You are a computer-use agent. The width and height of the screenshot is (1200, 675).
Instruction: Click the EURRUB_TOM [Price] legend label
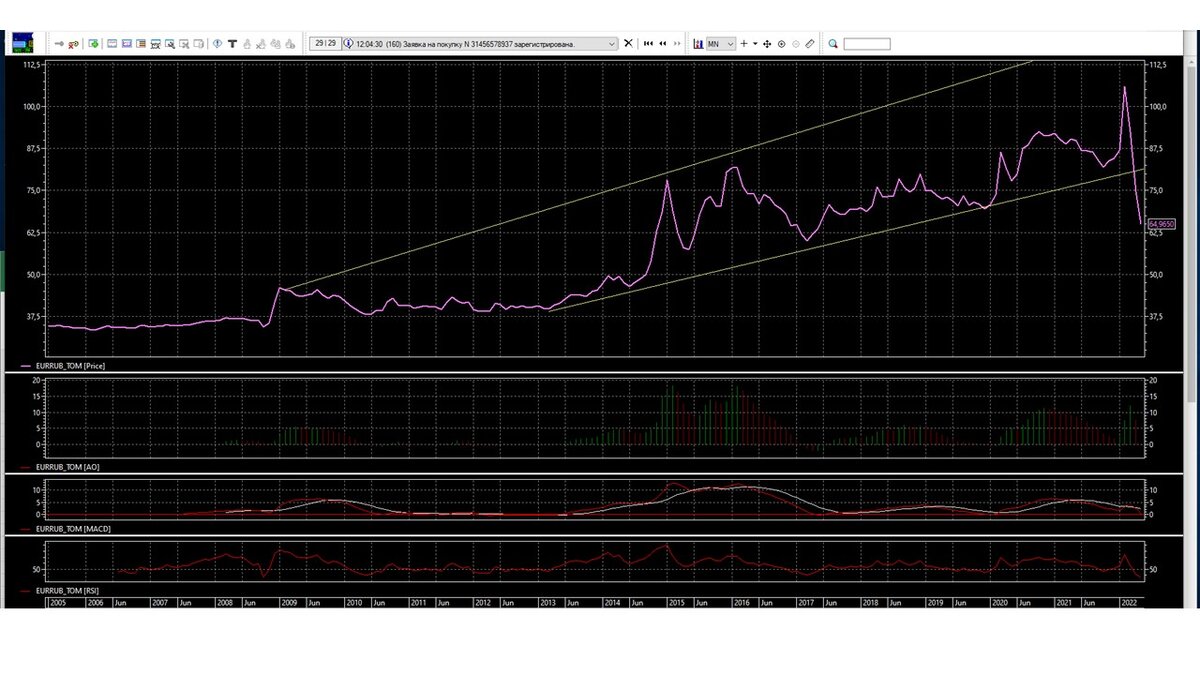(x=70, y=367)
